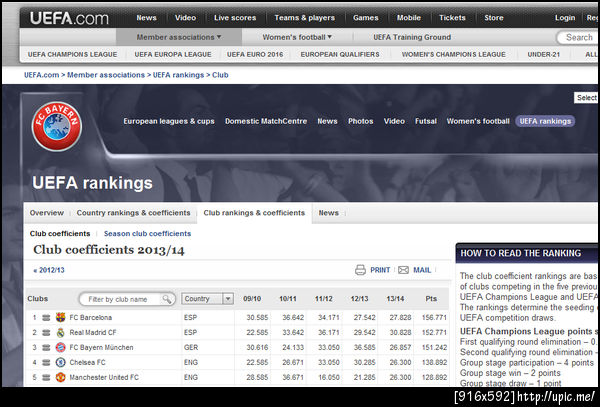Go to UEFA EURO 2016 section
The width and height of the screenshot is (600, 407).
coord(255,54)
